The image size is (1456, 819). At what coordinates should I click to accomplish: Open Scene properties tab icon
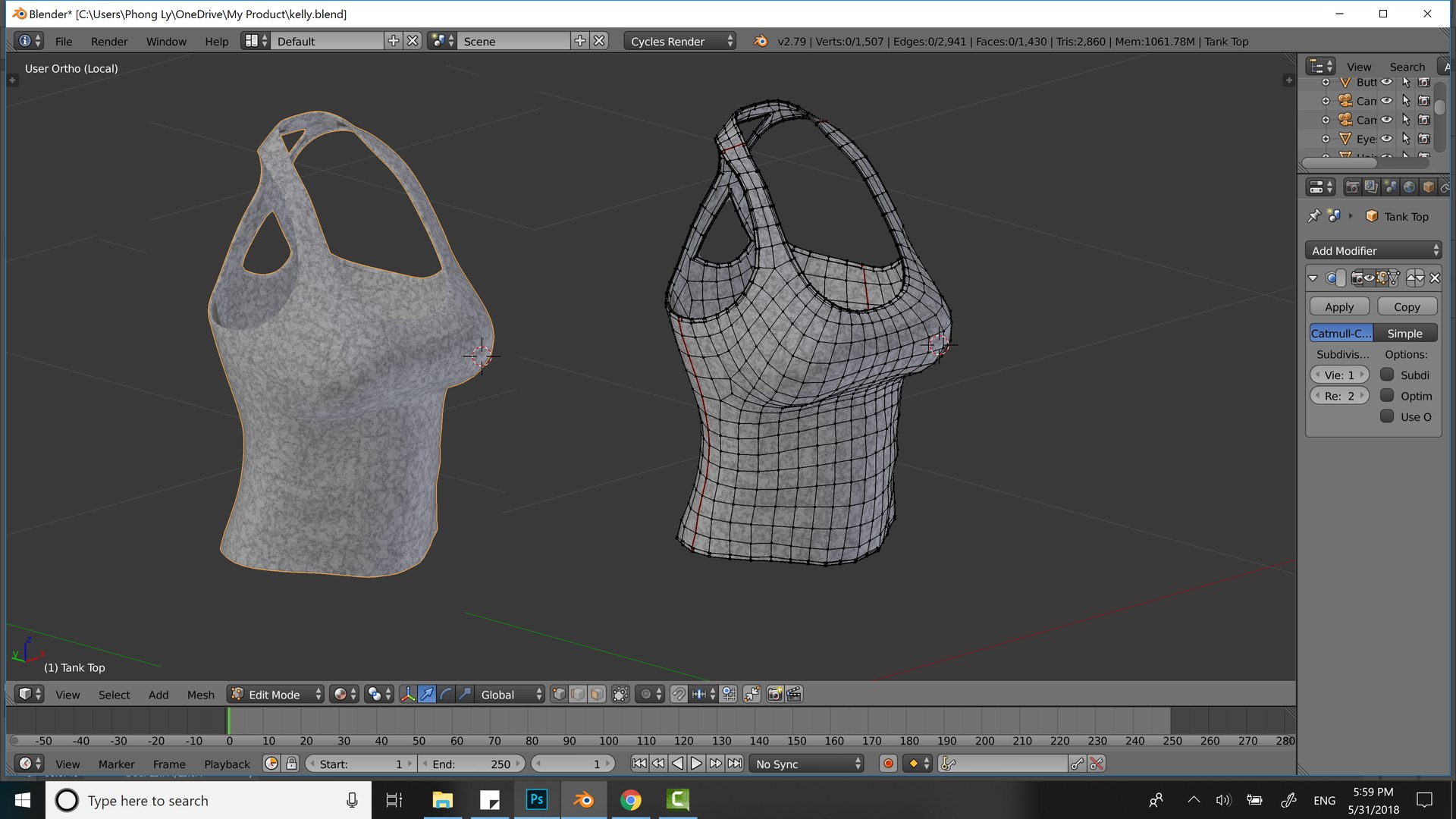[x=1390, y=187]
